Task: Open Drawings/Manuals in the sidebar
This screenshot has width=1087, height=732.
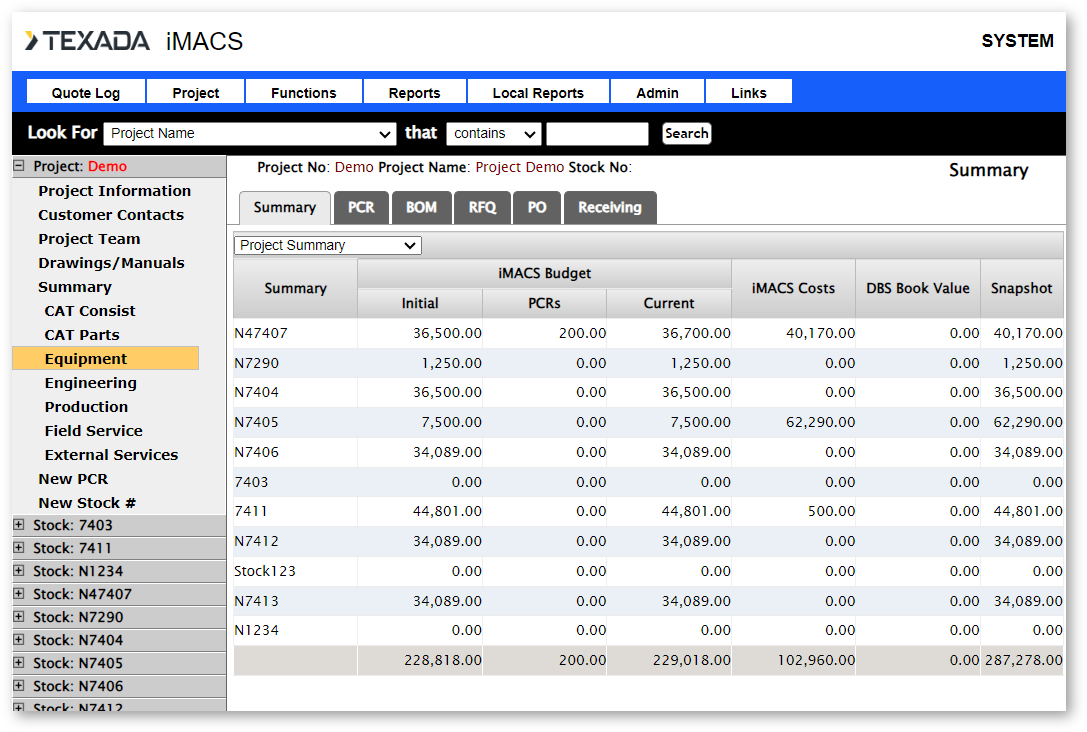Action: click(x=112, y=263)
